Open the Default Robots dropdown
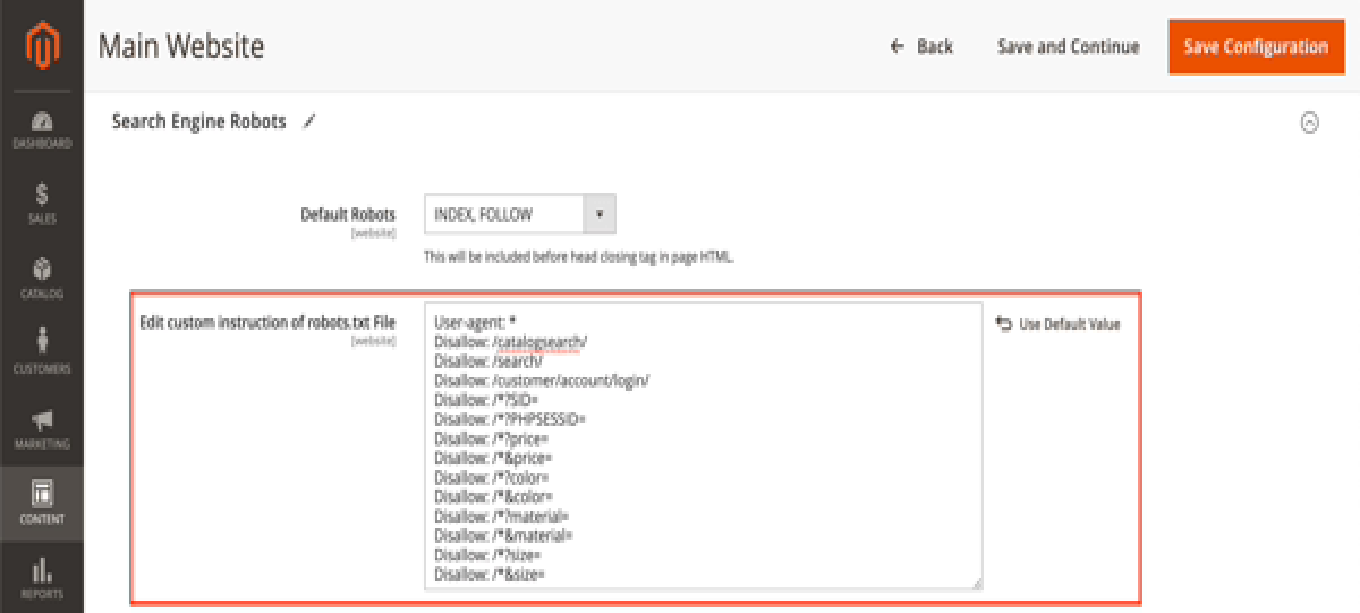Image resolution: width=1360 pixels, height=613 pixels. click(x=520, y=214)
